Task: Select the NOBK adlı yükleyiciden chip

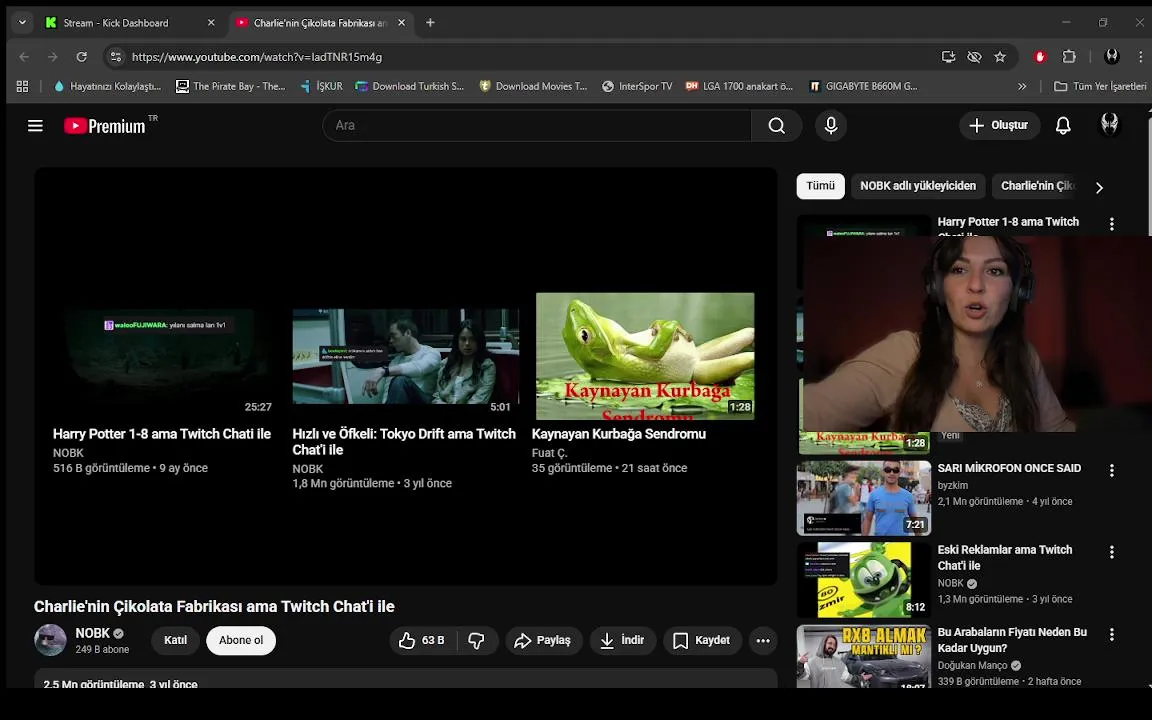Action: (x=918, y=186)
